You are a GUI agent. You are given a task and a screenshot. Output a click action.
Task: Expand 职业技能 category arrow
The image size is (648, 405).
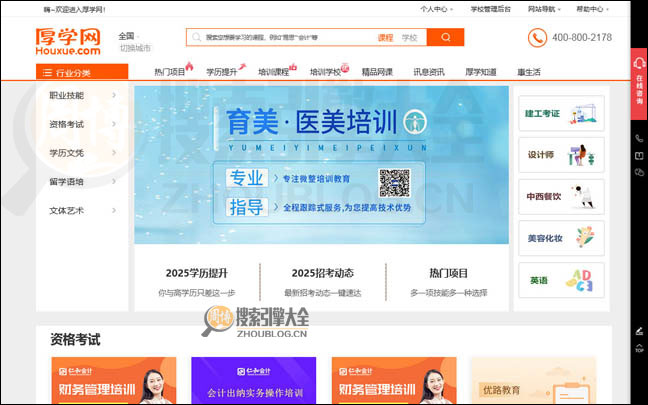tap(114, 95)
